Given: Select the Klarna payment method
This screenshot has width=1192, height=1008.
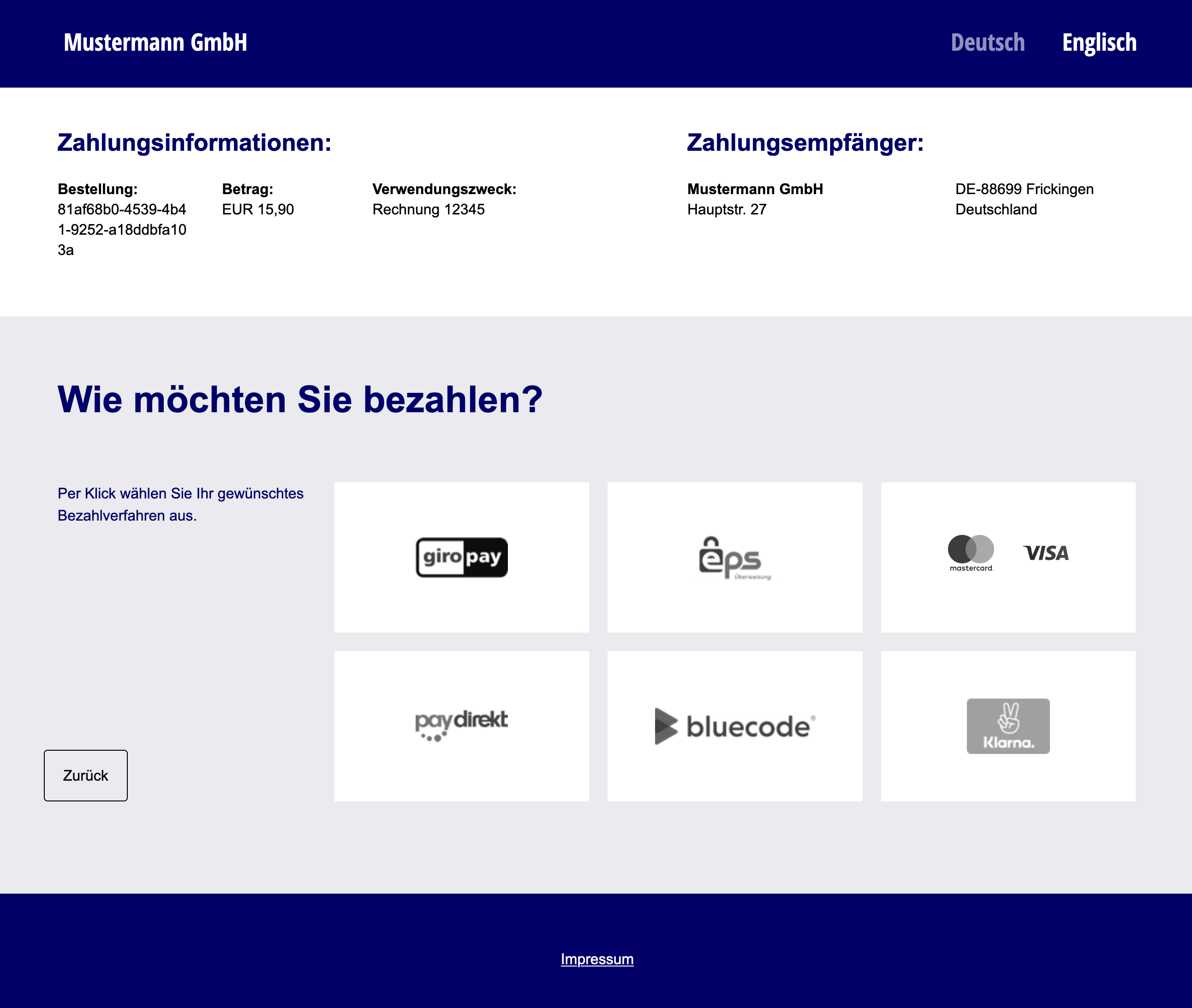Looking at the screenshot, I should (1008, 726).
